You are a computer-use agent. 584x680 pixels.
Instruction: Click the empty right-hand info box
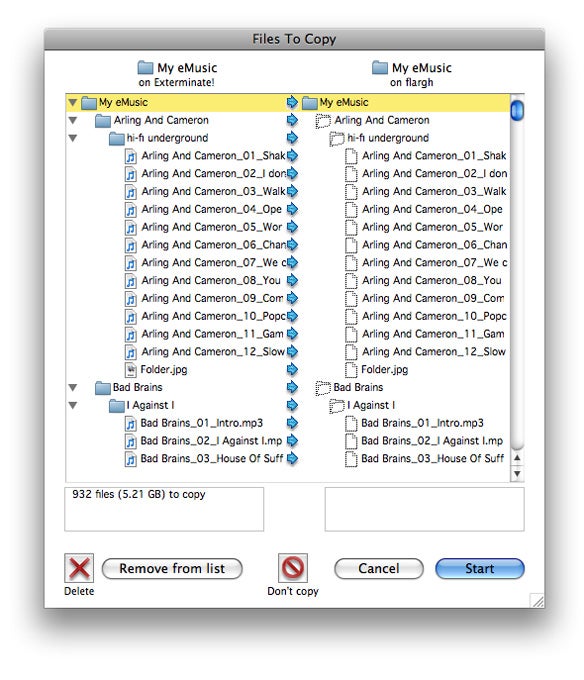click(424, 509)
